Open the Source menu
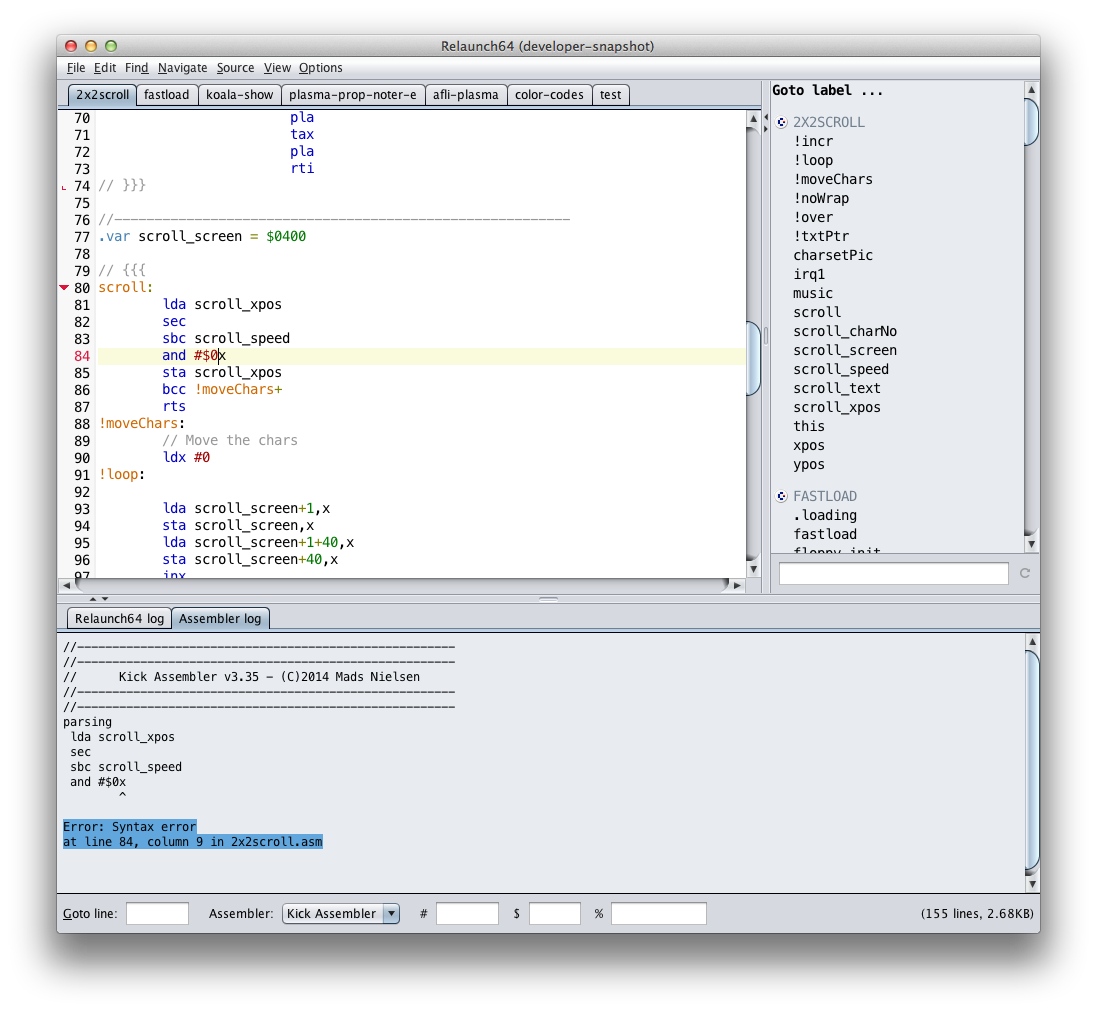This screenshot has height=1012, width=1097. coord(235,68)
